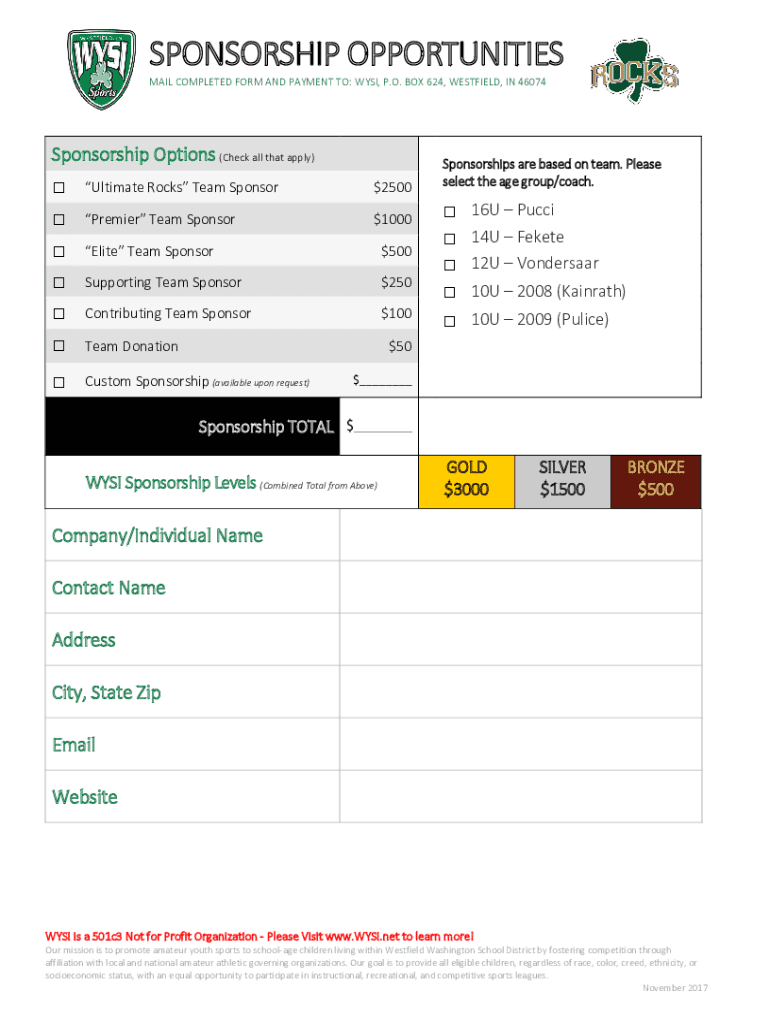Viewport: 770px width, 1024px height.
Task: Tick the "Elite" Team Sponsor checkbox
Action: [60, 252]
